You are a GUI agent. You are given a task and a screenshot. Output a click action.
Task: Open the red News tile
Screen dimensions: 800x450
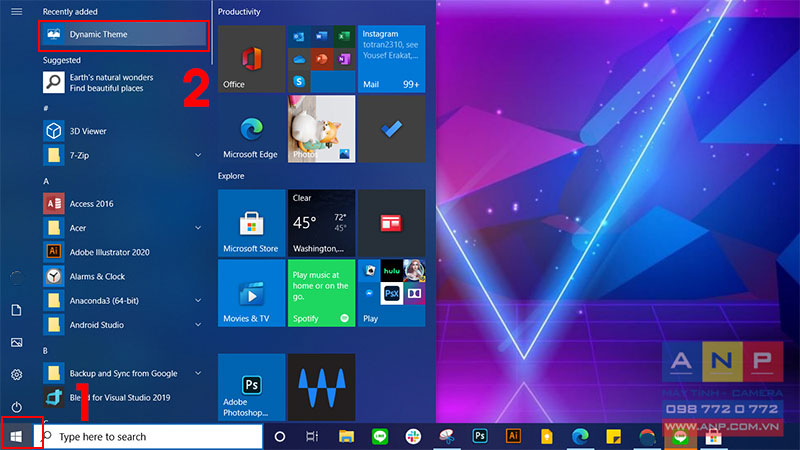pyautogui.click(x=391, y=223)
